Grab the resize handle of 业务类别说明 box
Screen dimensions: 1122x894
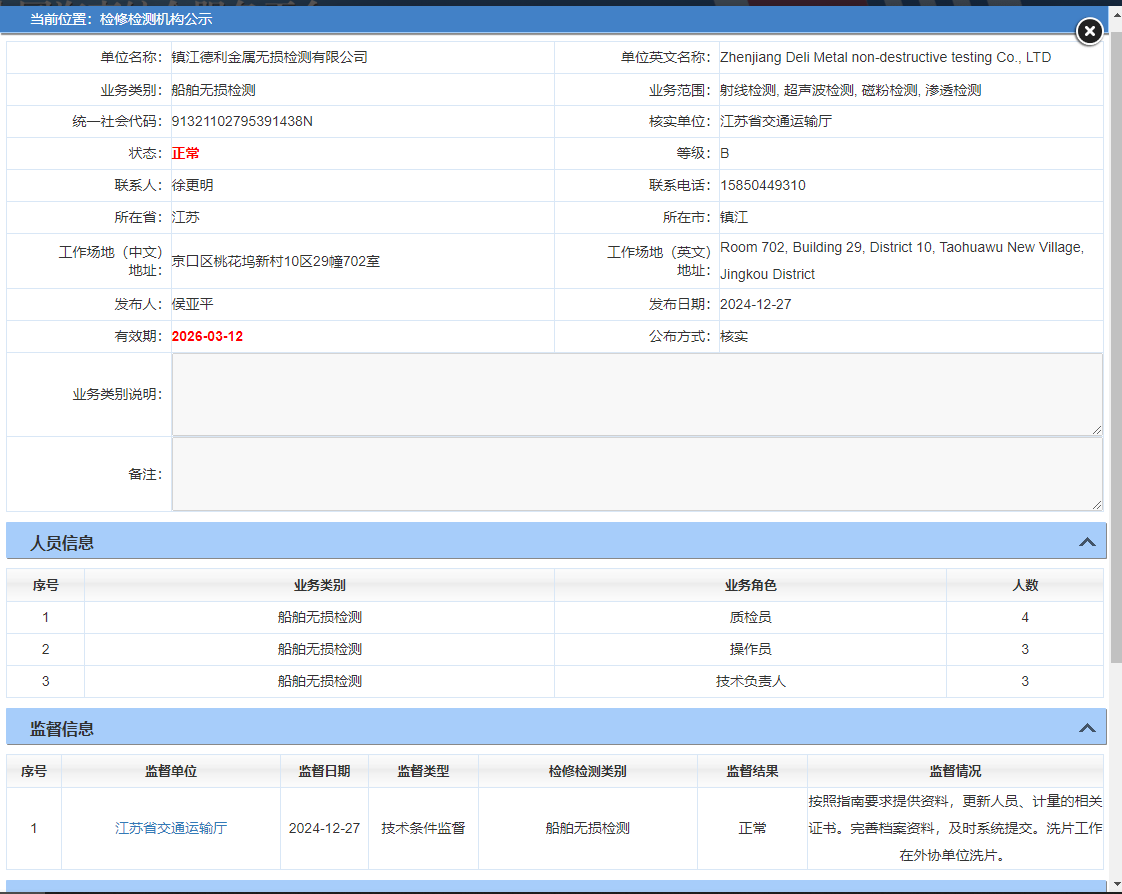click(1097, 429)
